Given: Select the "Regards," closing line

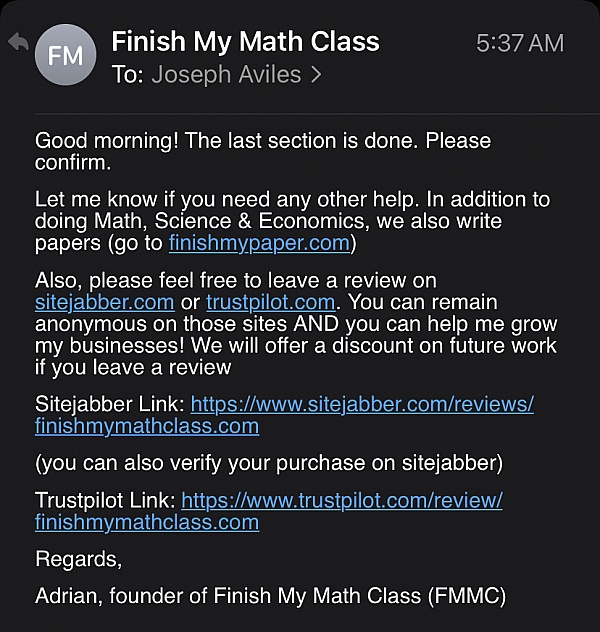Looking at the screenshot, I should coord(76,558).
